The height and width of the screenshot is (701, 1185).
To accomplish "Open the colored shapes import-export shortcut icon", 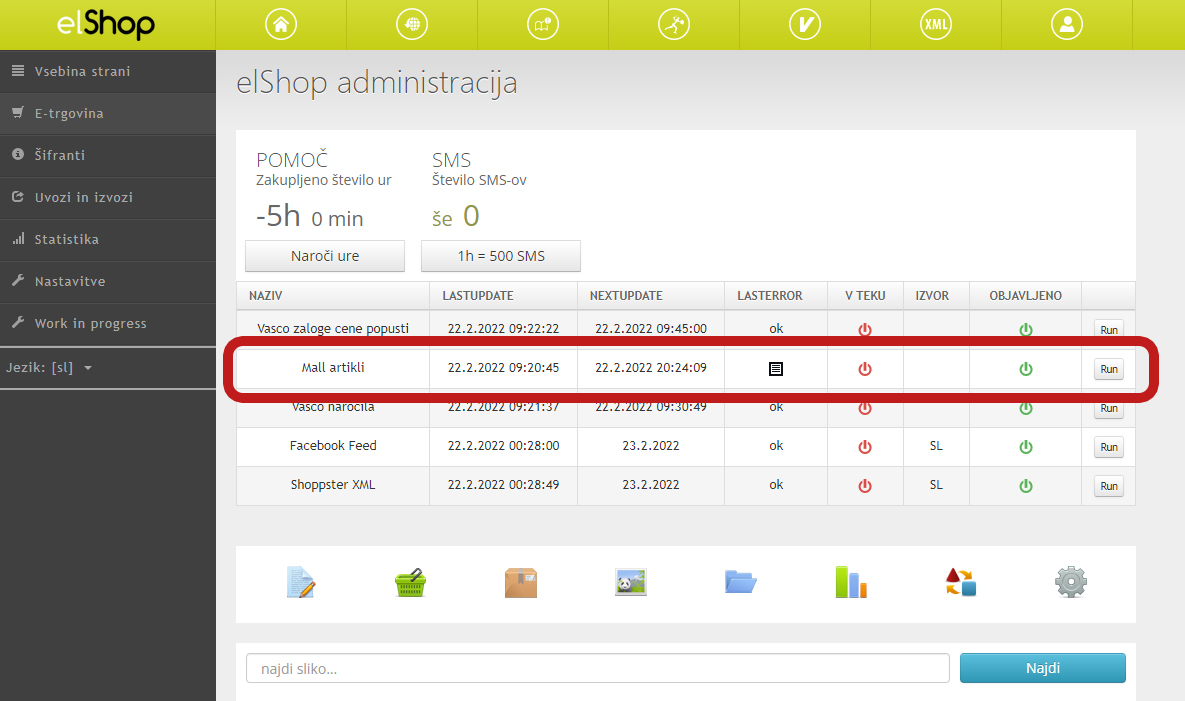I will tap(961, 582).
